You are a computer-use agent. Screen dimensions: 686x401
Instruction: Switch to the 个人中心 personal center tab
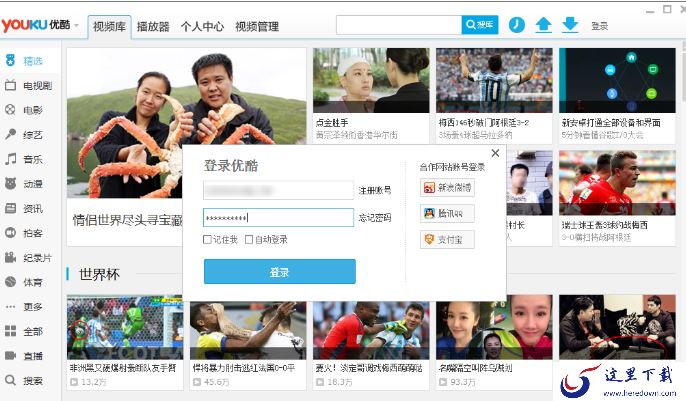pyautogui.click(x=202, y=27)
